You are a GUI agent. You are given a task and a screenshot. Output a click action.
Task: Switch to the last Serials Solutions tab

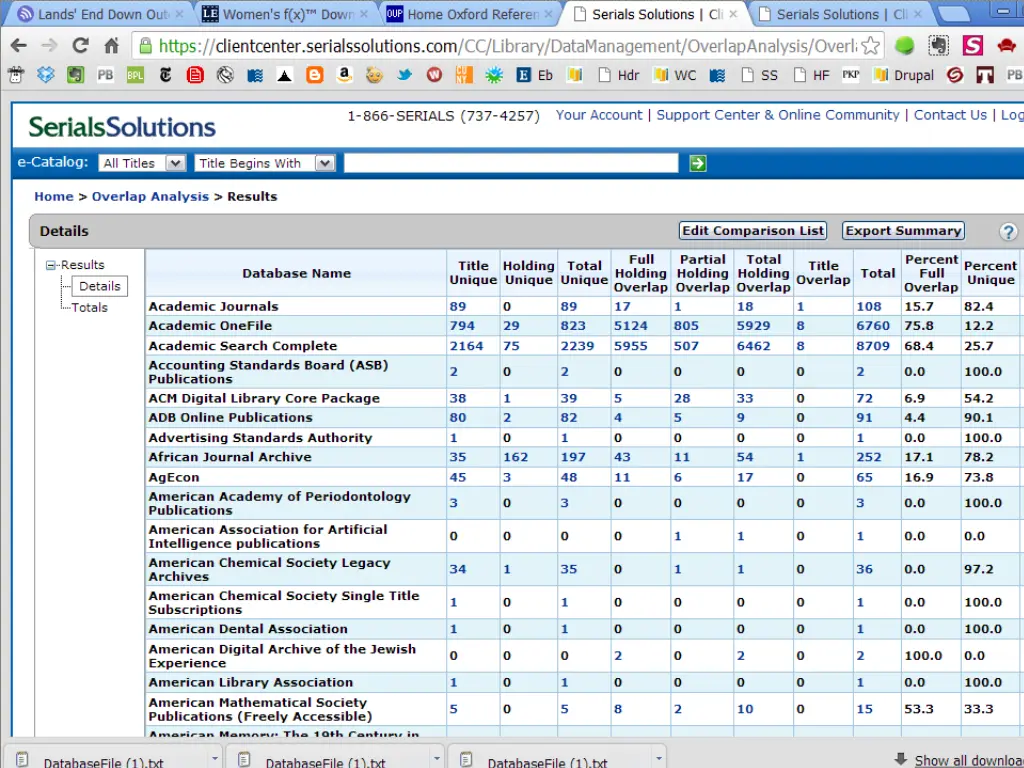pyautogui.click(x=839, y=14)
